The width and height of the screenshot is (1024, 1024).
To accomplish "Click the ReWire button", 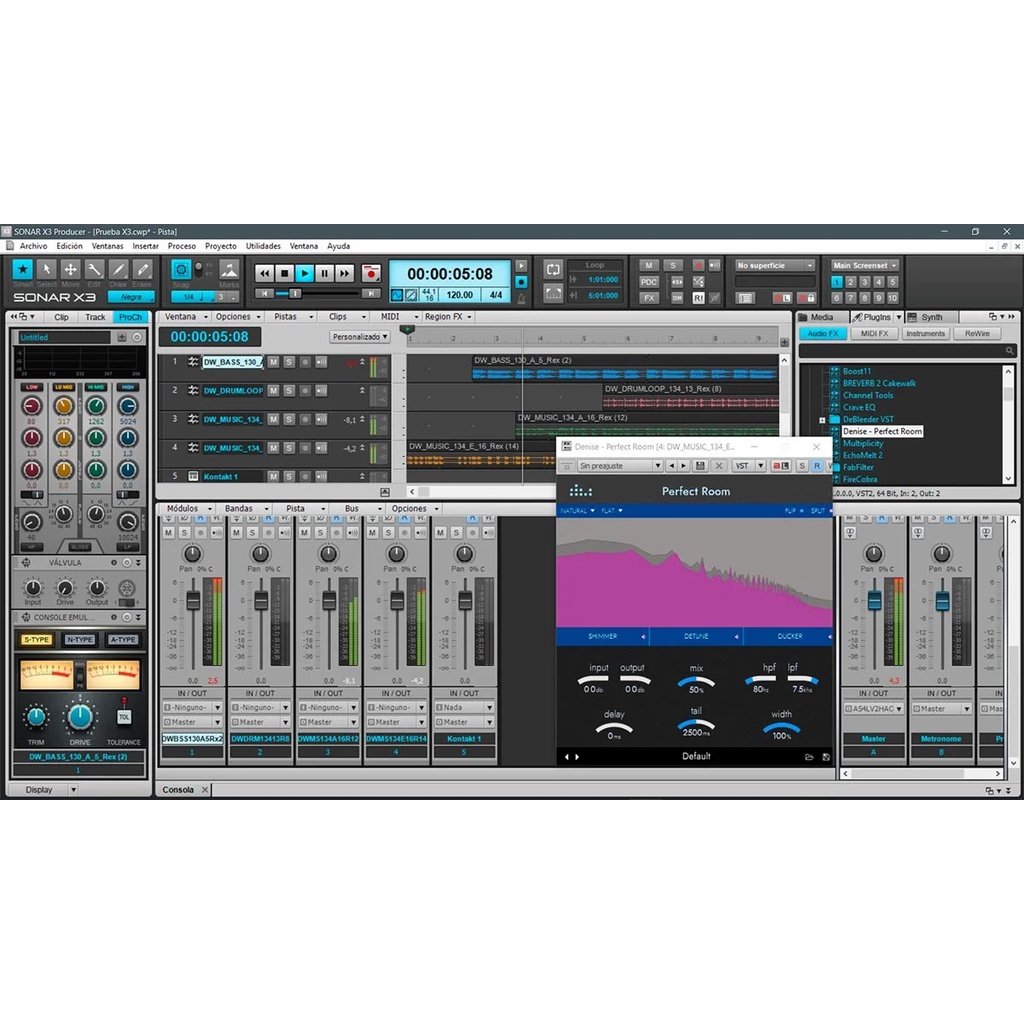I will click(x=977, y=334).
